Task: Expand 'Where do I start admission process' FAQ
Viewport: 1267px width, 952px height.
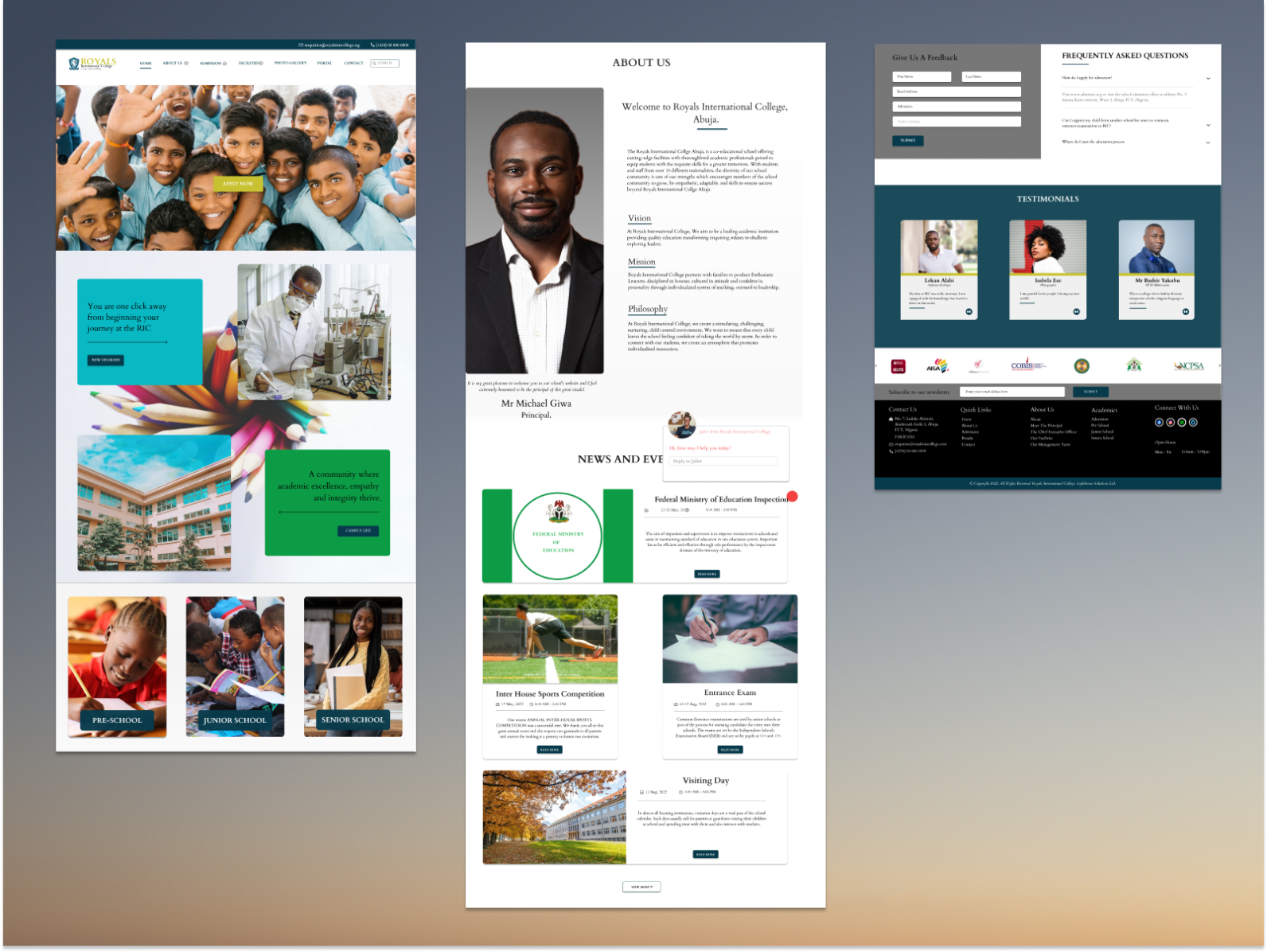Action: pos(1207,142)
